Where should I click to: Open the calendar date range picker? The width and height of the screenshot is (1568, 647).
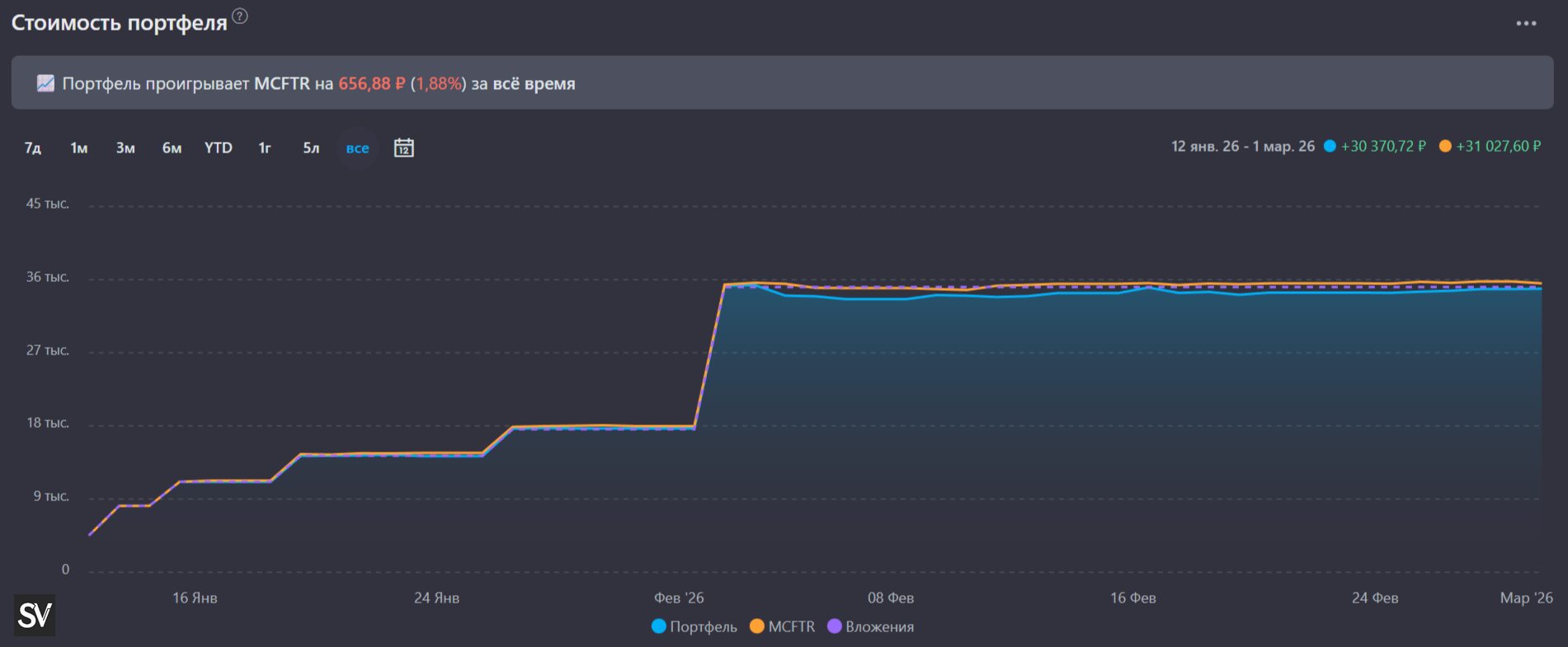403,148
